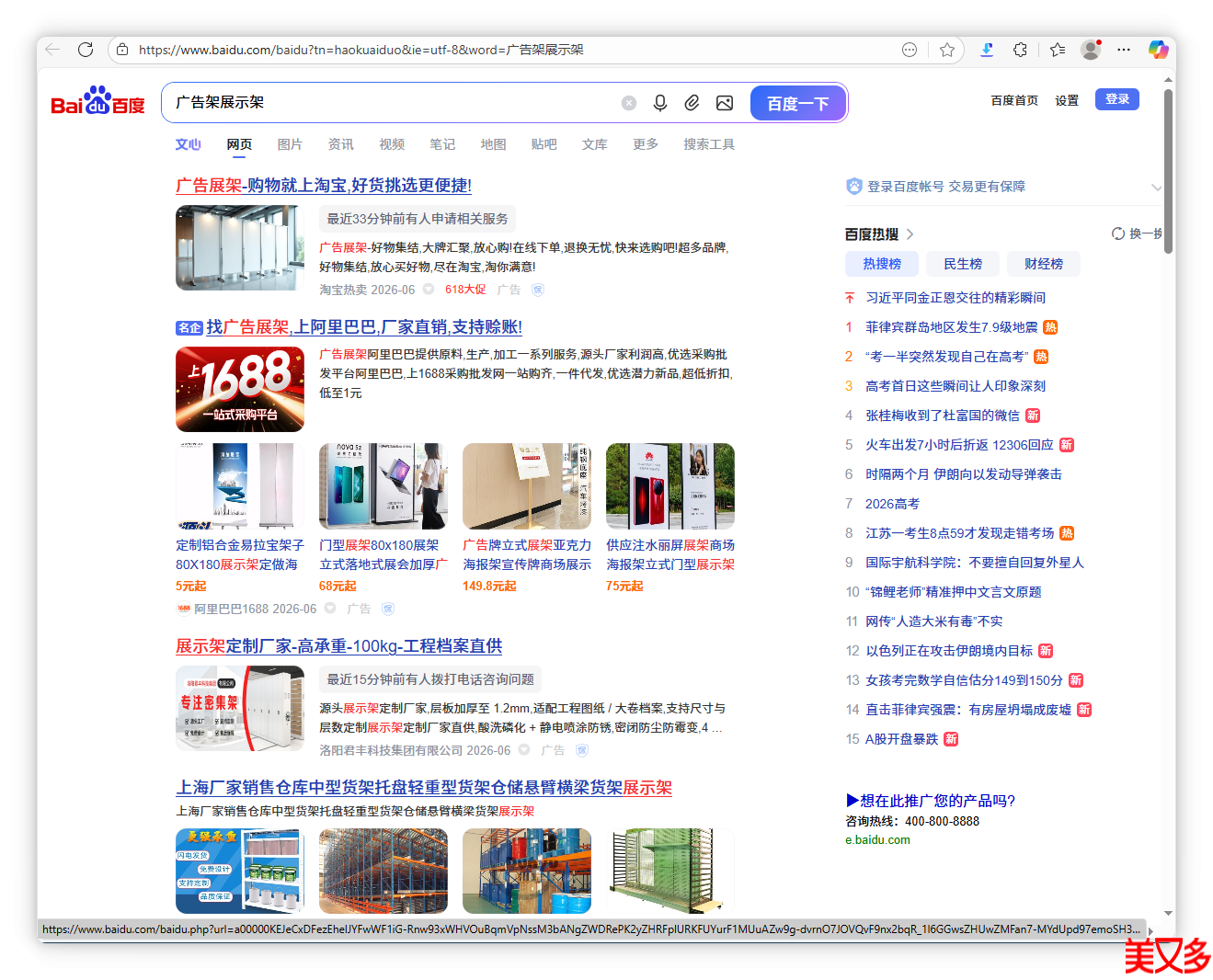
Task: Select the 网页 results tab
Action: [239, 144]
